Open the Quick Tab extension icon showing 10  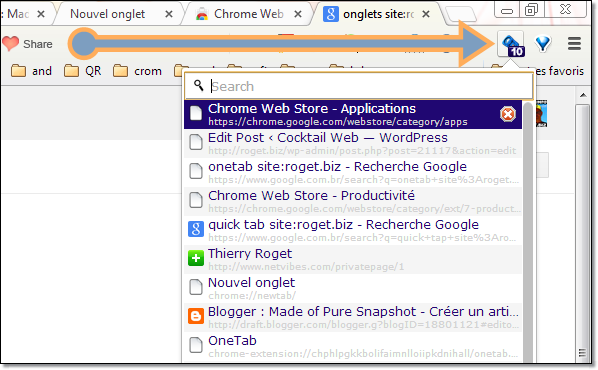tap(511, 45)
